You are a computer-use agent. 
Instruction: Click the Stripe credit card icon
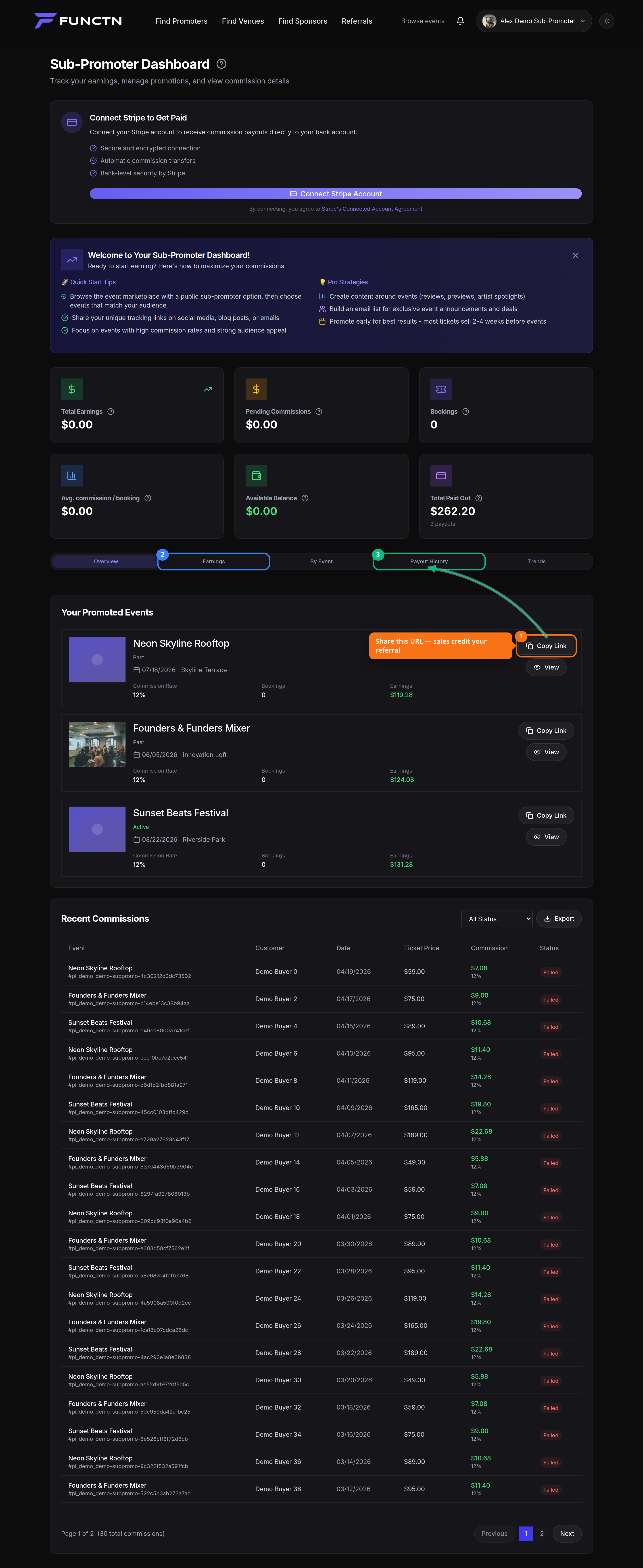click(72, 122)
